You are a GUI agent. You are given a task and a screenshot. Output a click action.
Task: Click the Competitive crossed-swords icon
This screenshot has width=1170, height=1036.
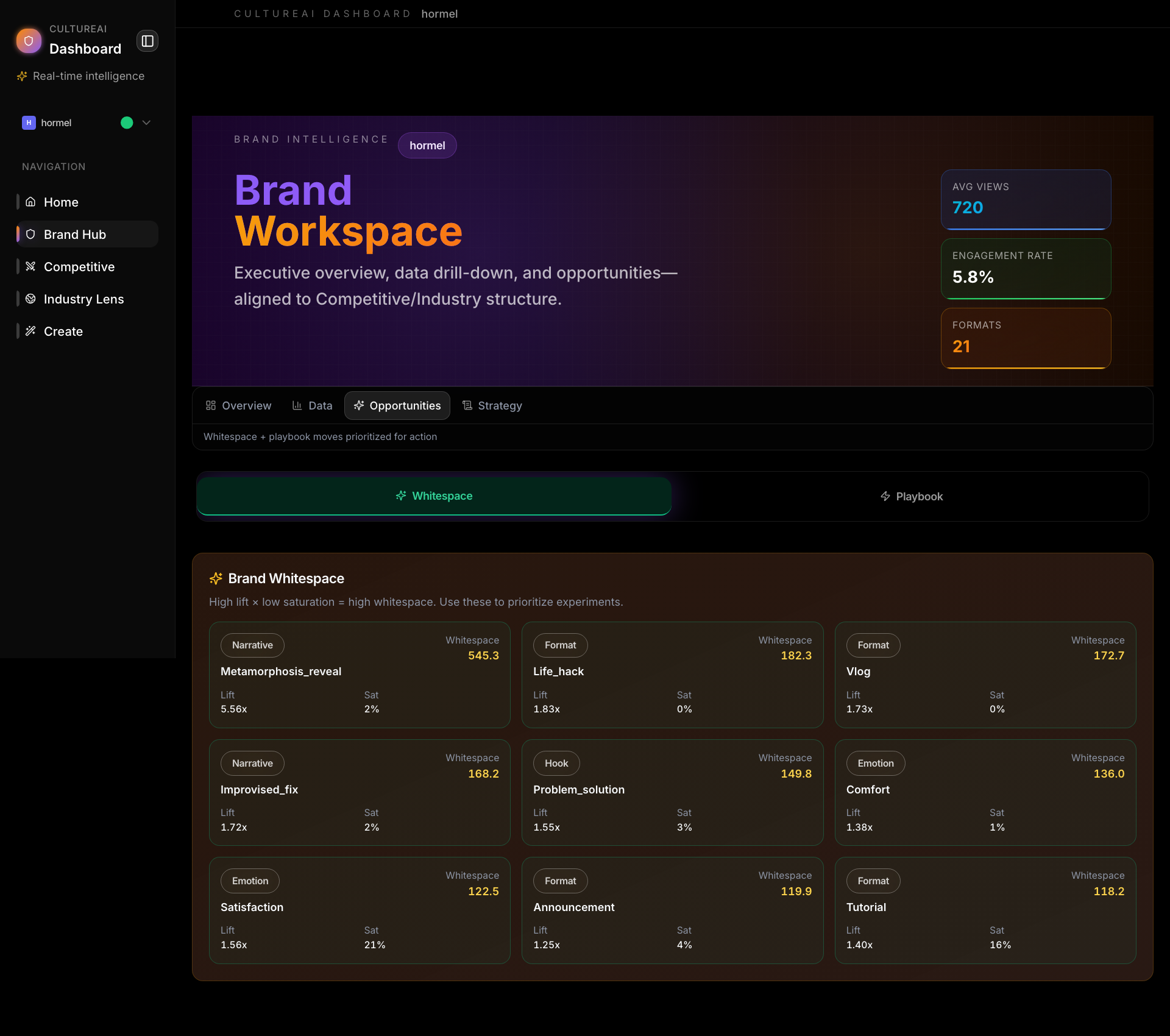[30, 266]
